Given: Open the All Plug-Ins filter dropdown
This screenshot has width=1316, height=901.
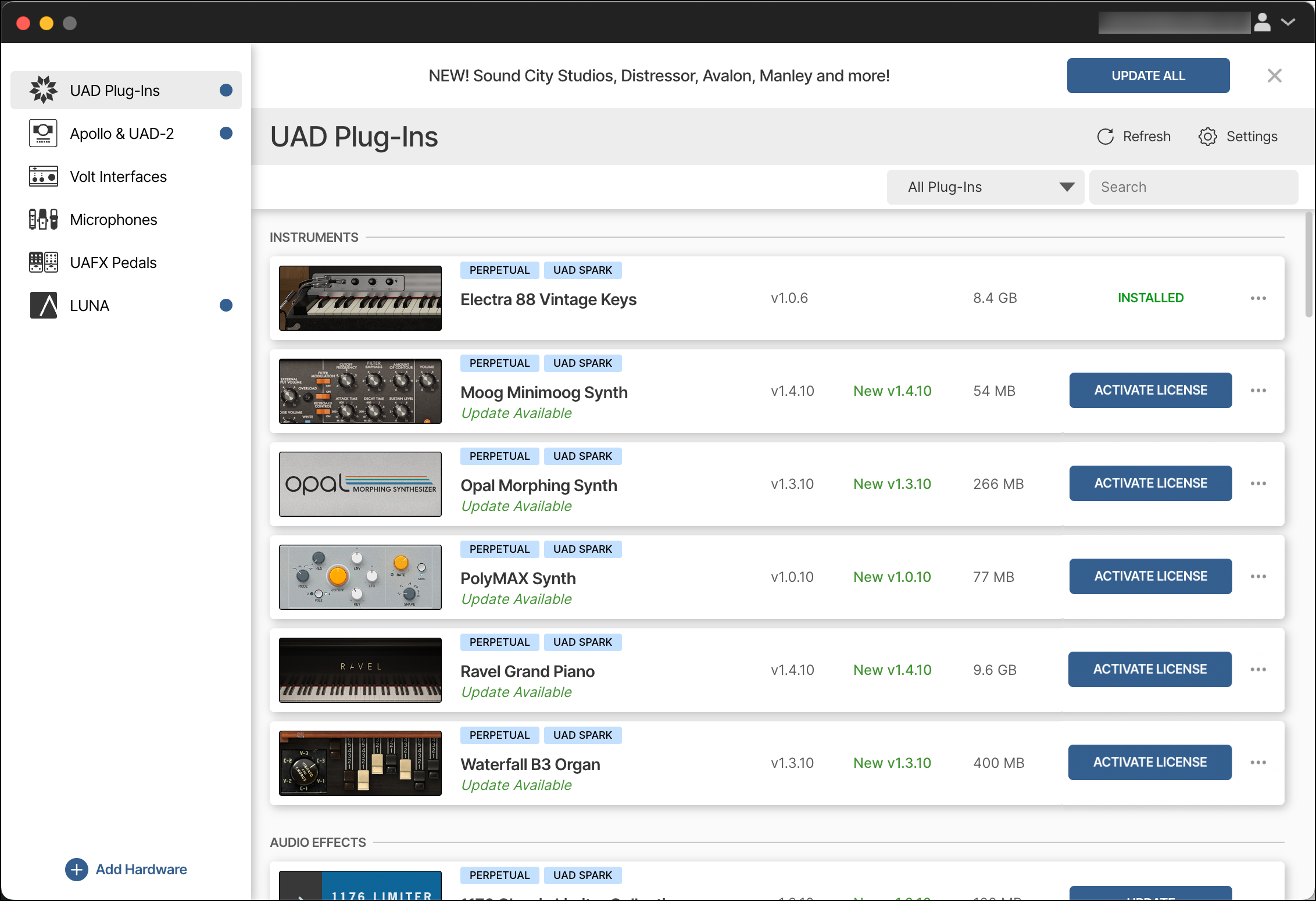Looking at the screenshot, I should (x=985, y=187).
